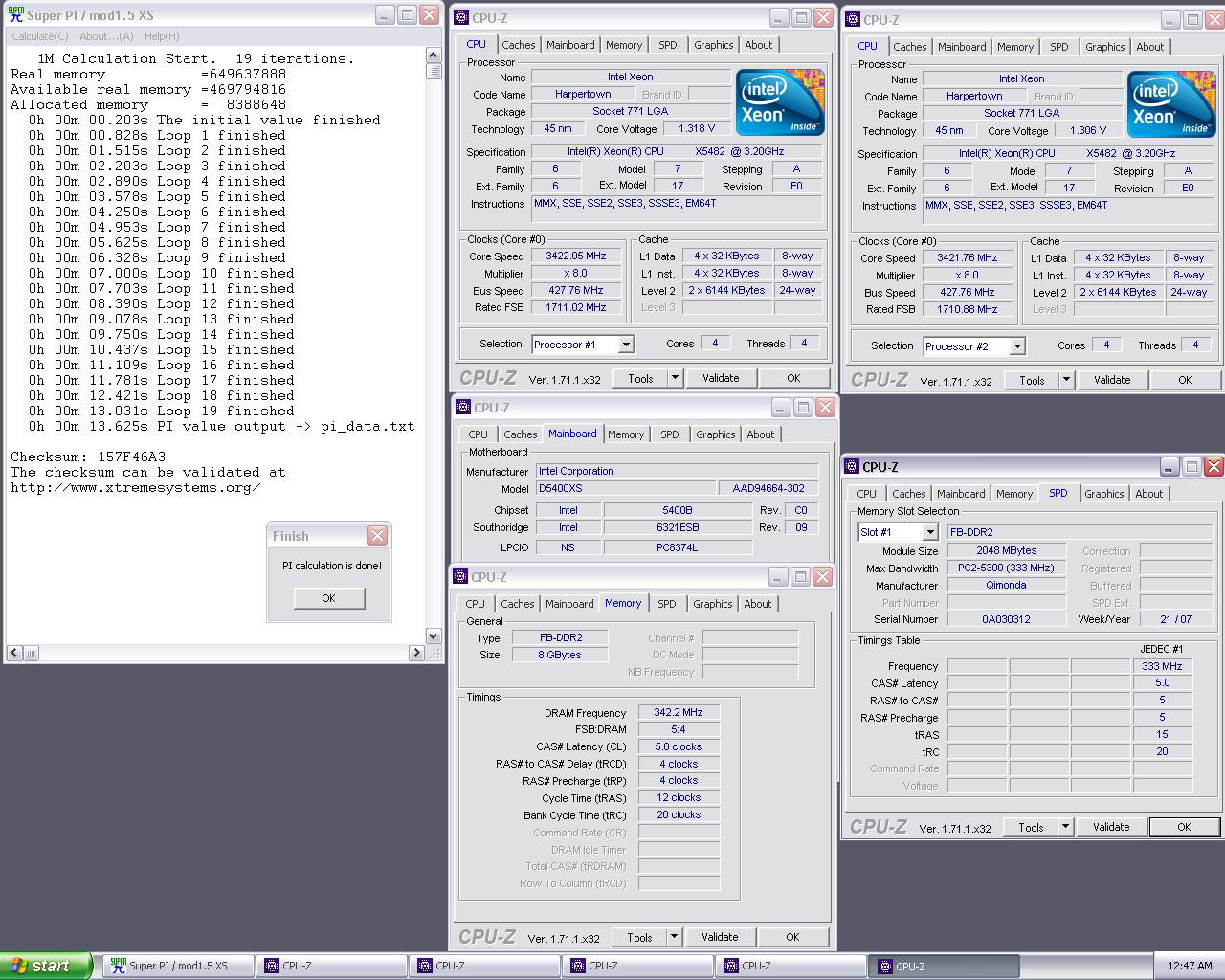Image resolution: width=1225 pixels, height=980 pixels.
Task: Click the Core Speed value 3422.05 MHz
Action: point(576,256)
